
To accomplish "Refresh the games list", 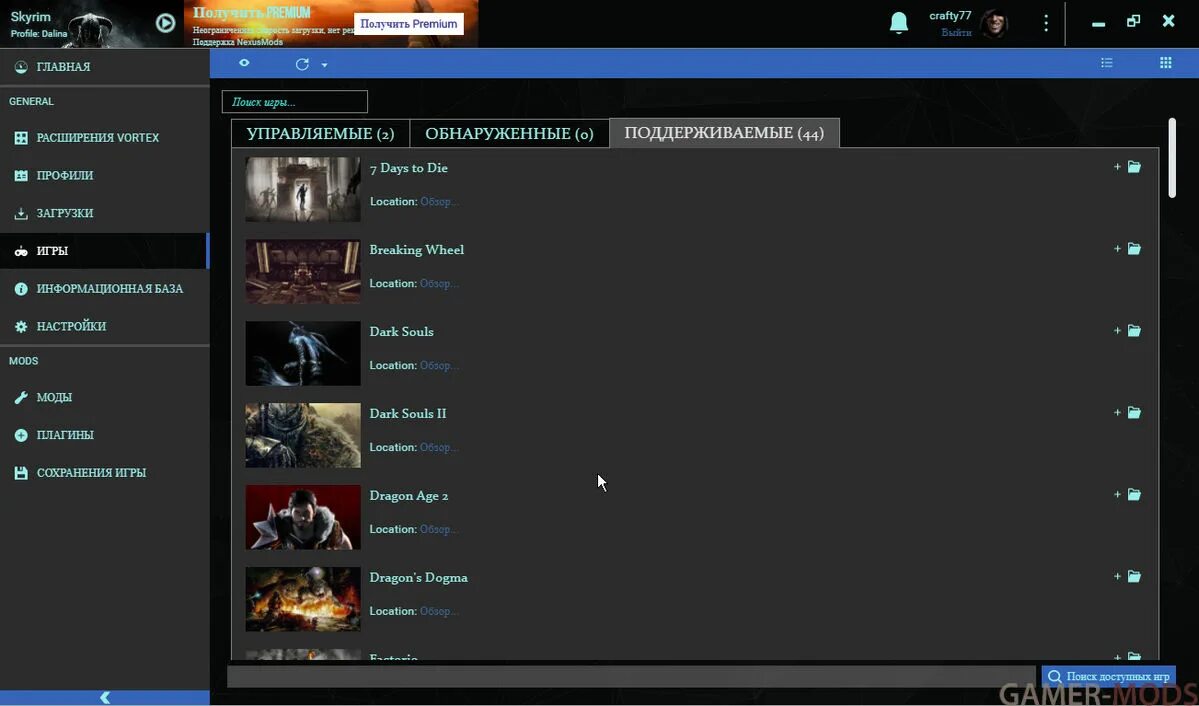I will (x=302, y=64).
